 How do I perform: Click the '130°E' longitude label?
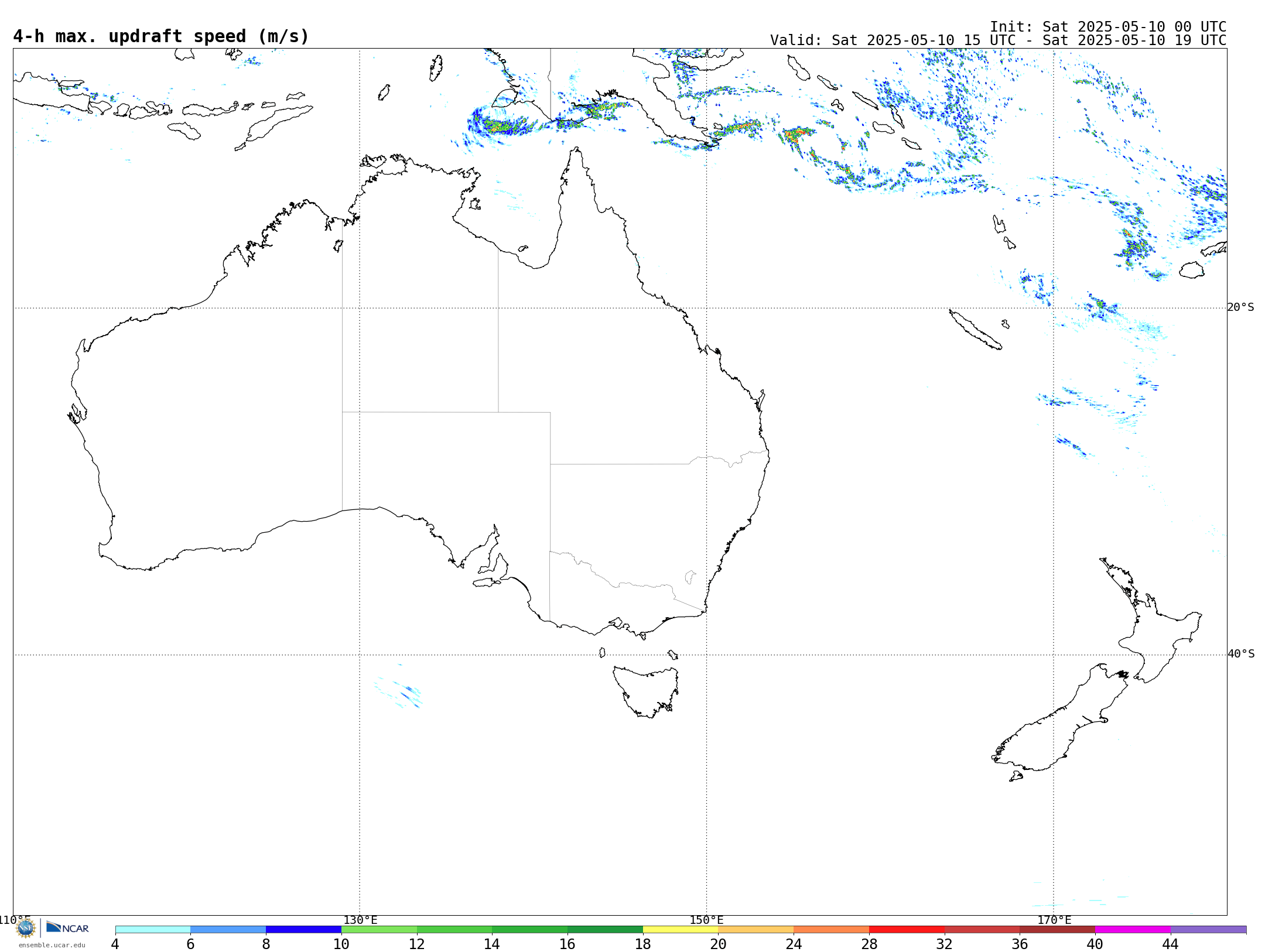360,920
